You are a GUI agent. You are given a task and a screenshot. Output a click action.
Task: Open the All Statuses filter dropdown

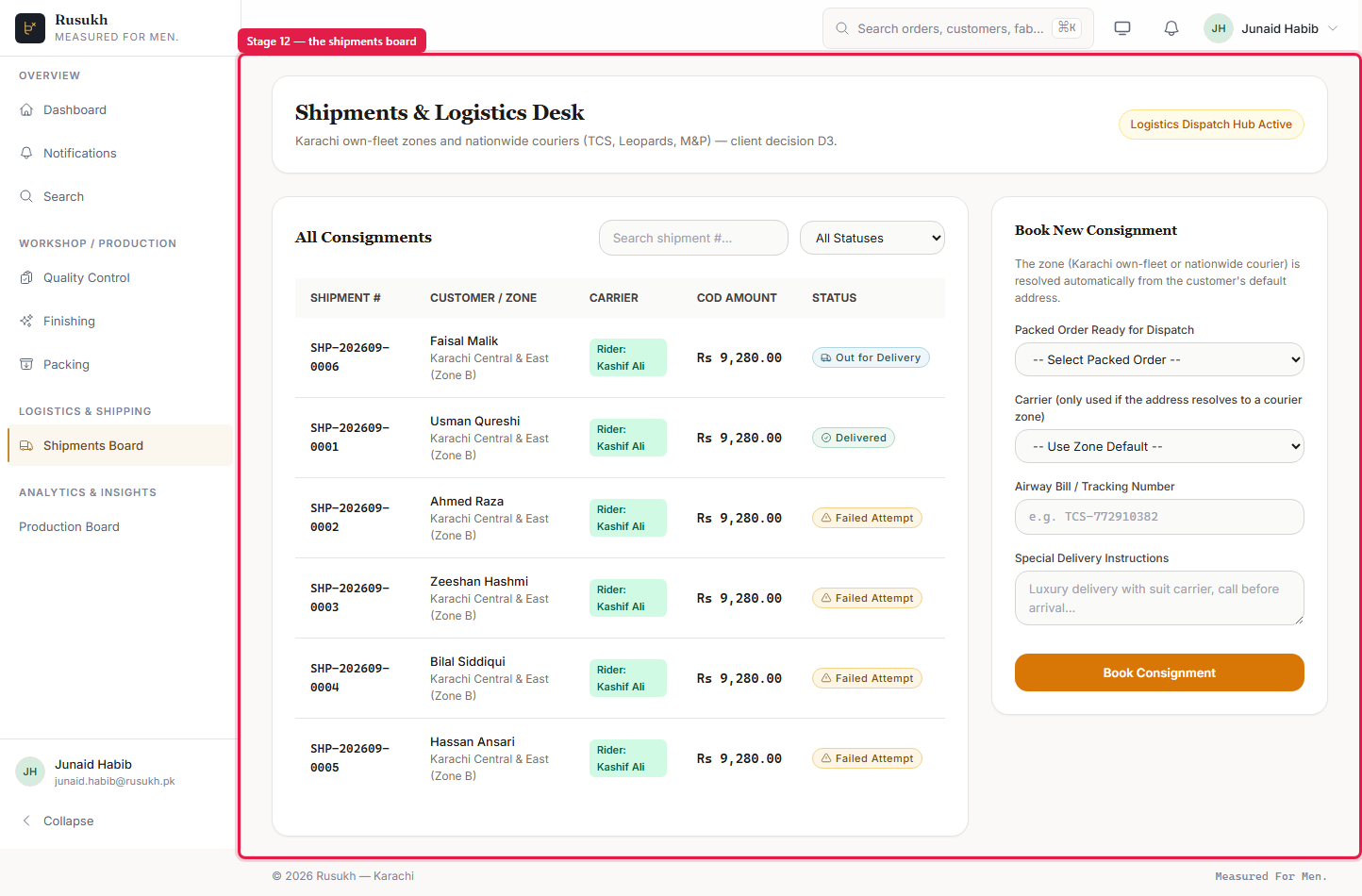coord(872,238)
